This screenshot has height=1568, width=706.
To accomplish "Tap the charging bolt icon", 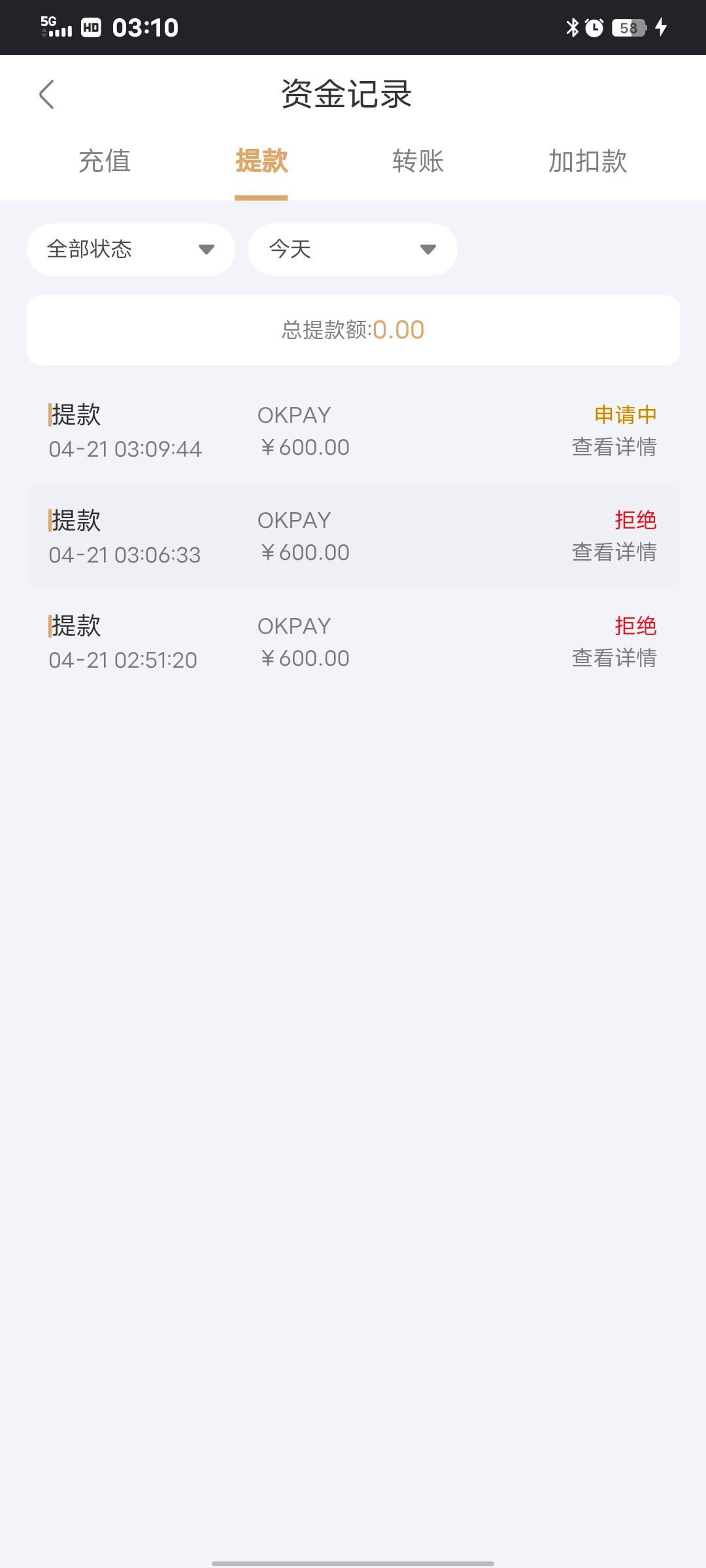I will click(661, 27).
